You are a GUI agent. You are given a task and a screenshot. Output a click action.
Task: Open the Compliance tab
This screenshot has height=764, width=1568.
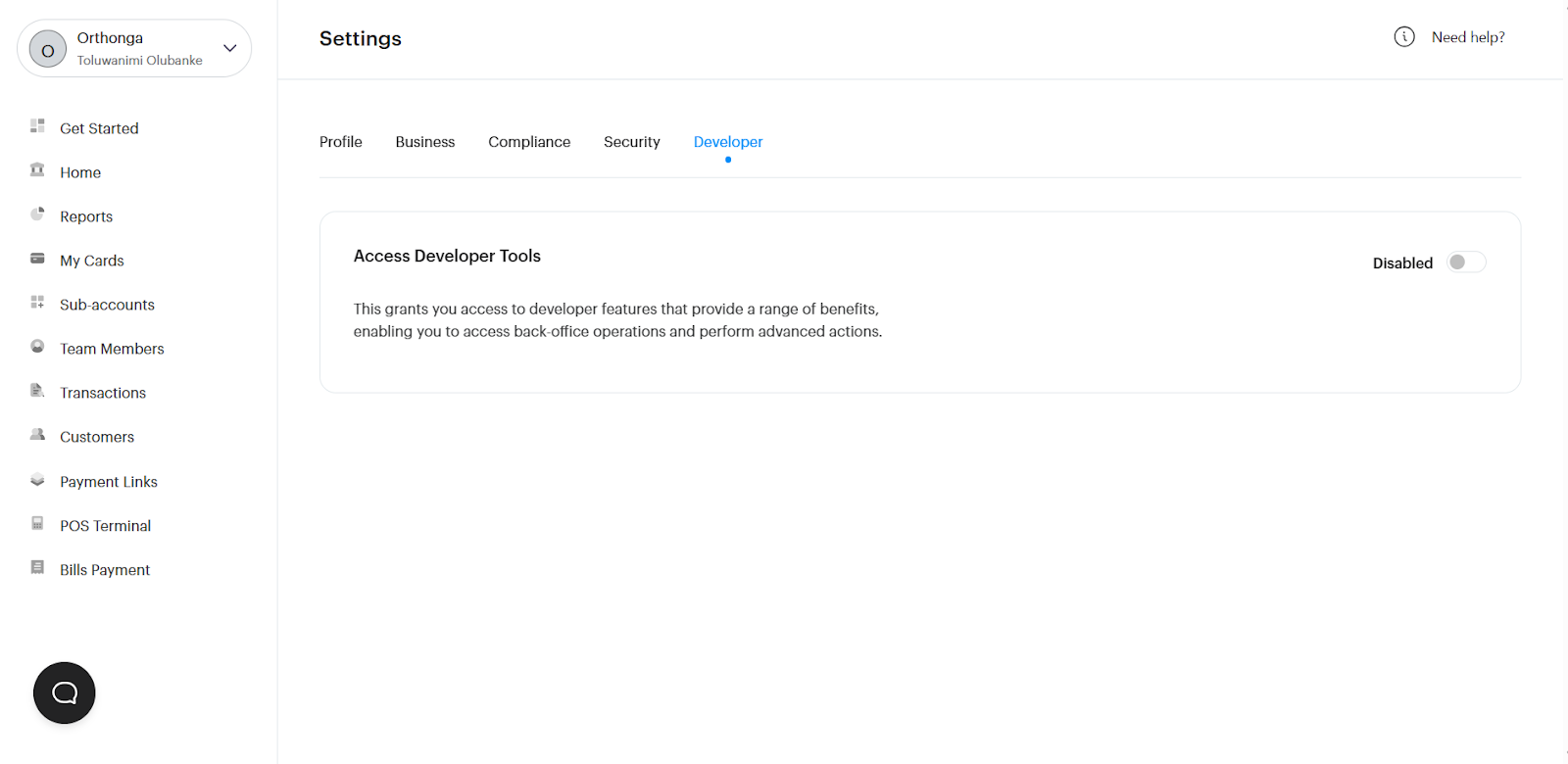[x=529, y=142]
